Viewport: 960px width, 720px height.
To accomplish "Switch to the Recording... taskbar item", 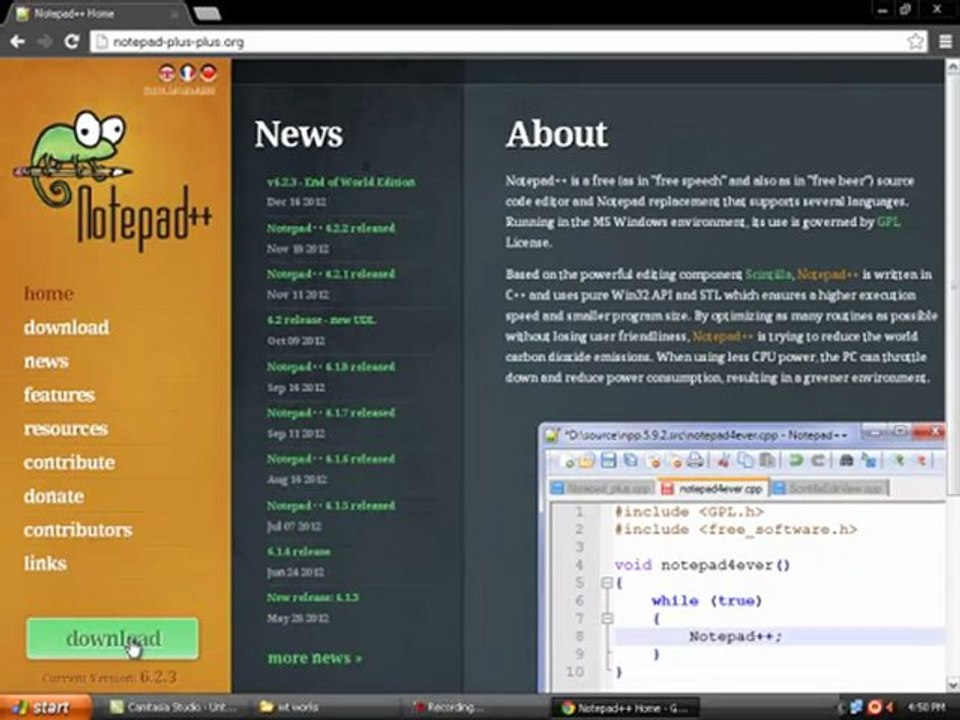I will (449, 707).
